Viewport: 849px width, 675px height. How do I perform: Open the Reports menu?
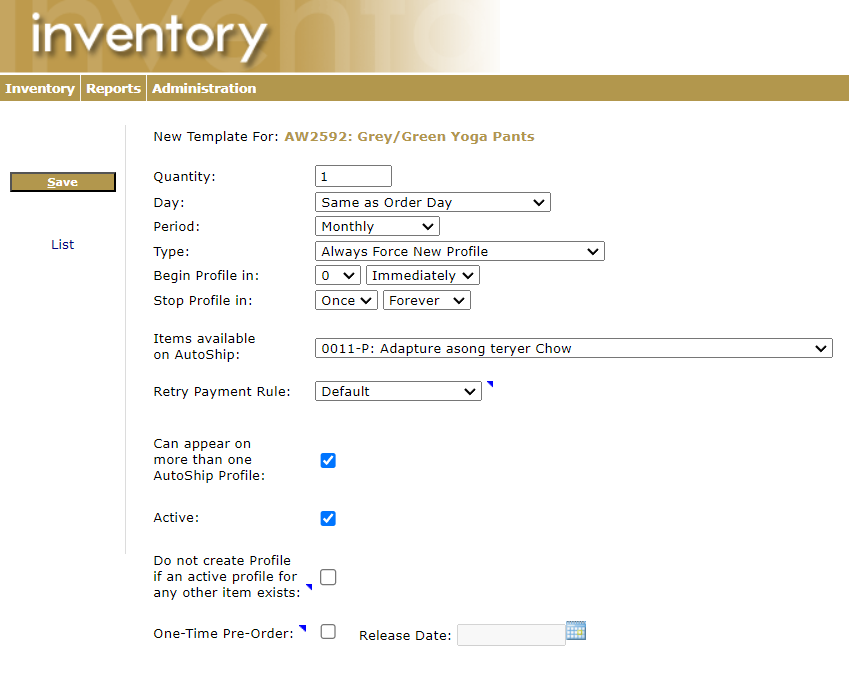113,89
